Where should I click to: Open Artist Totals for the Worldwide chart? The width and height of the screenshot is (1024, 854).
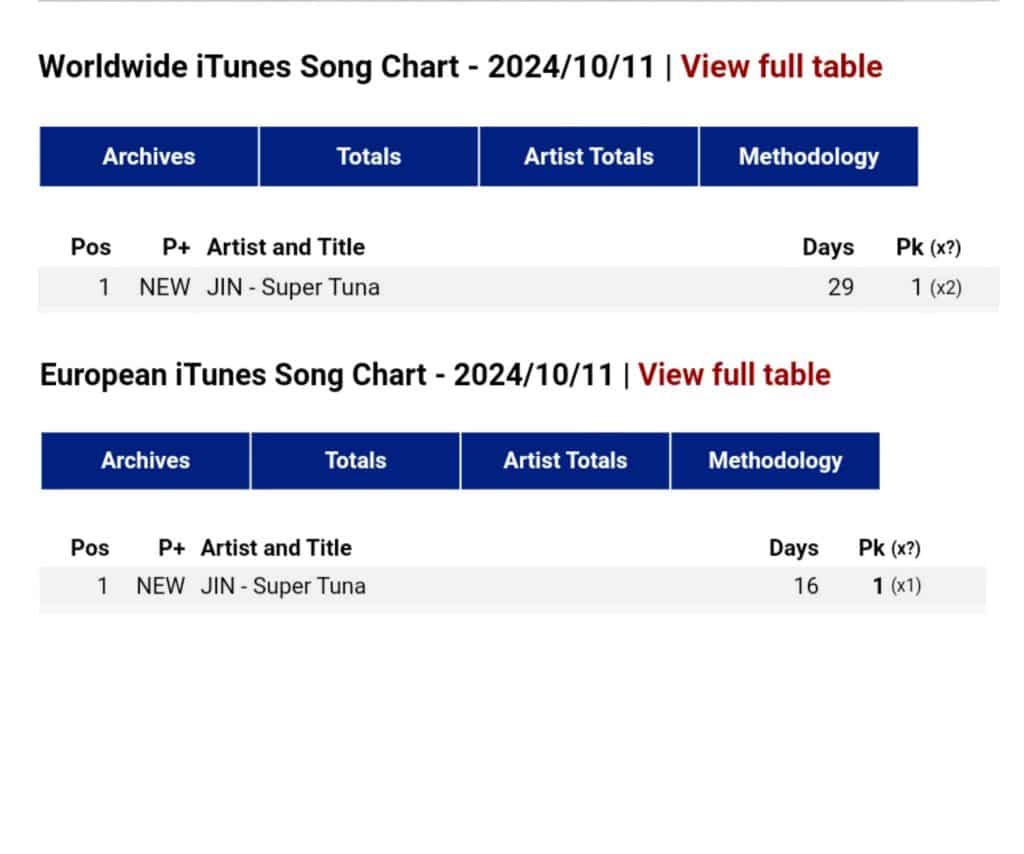(589, 157)
